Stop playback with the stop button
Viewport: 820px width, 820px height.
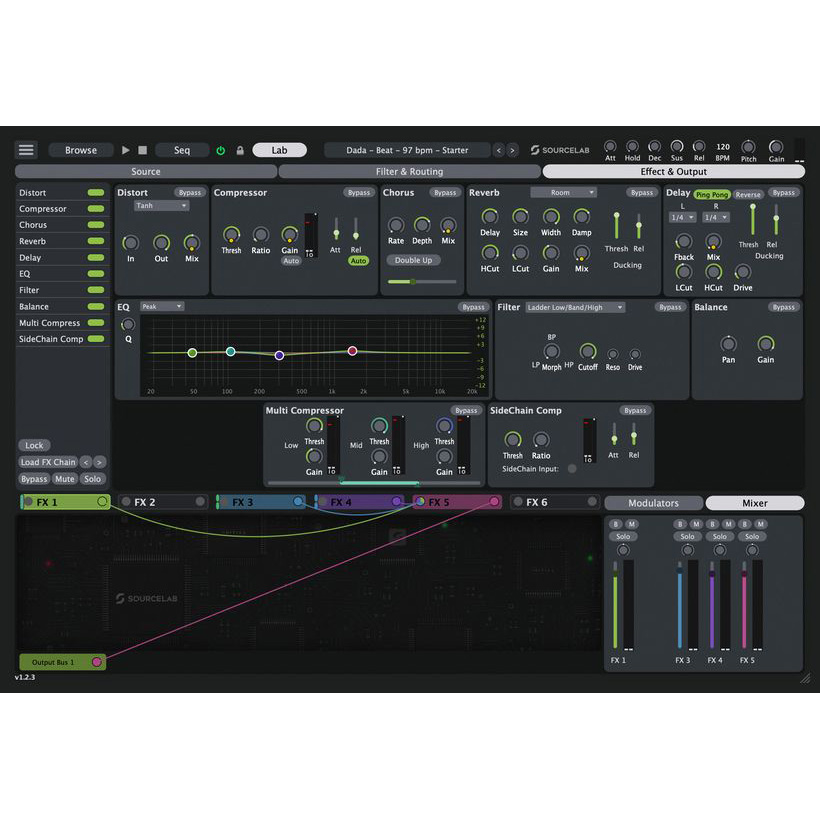tap(142, 150)
